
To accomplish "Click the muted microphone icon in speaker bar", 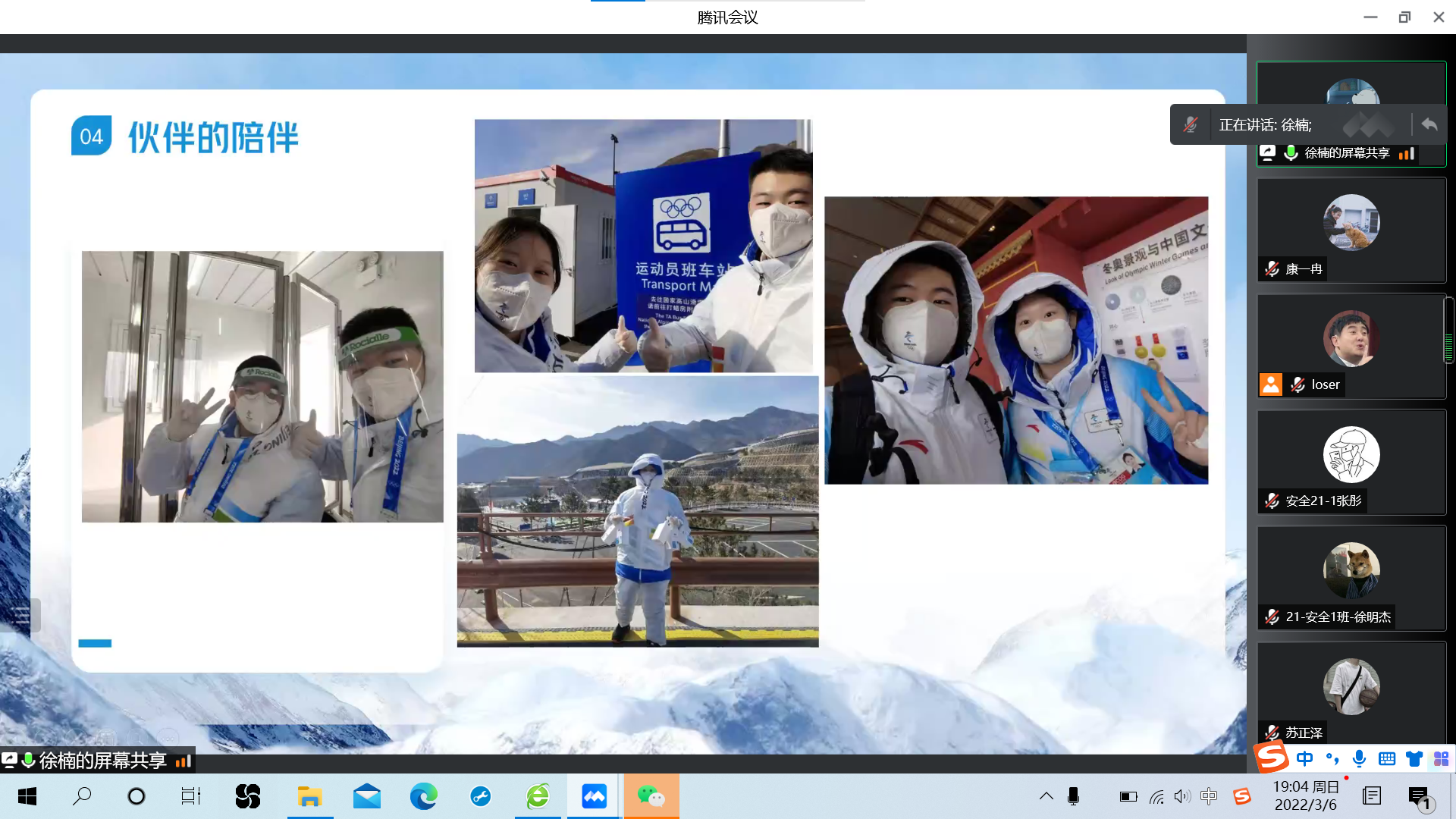I will coord(1191,124).
